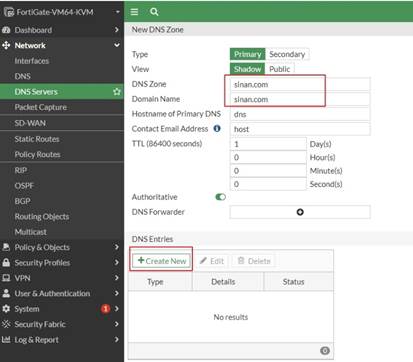Click the Hostname of Primary DNS field
Image resolution: width=413 pixels, height=362 pixels.
(x=300, y=114)
